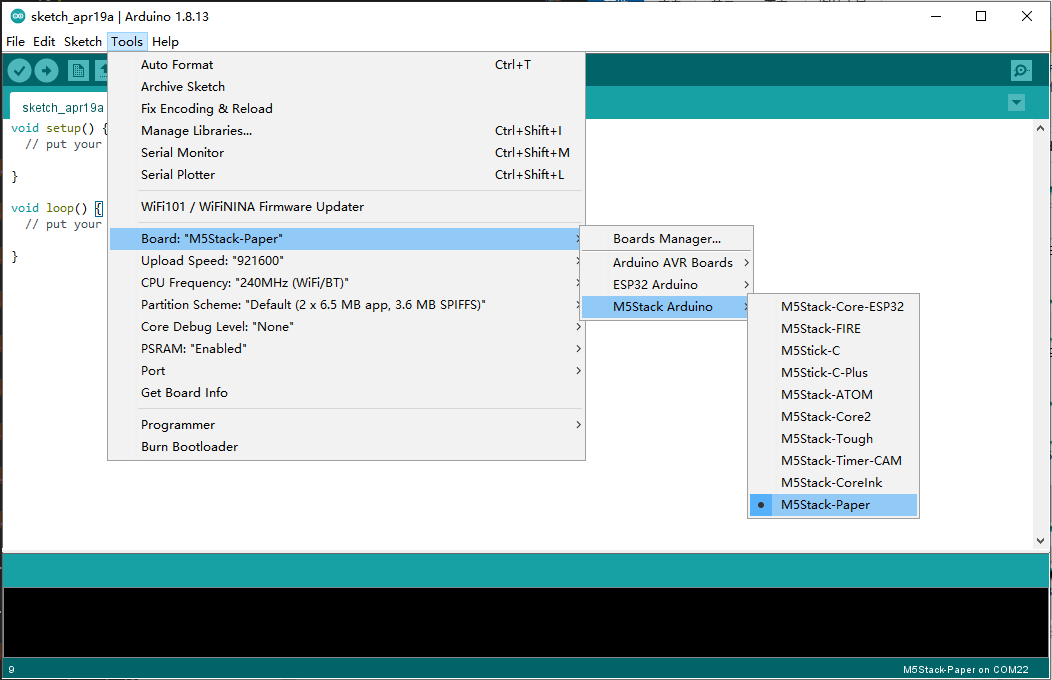The height and width of the screenshot is (680, 1052).
Task: Maximize the Arduino window
Action: click(981, 16)
